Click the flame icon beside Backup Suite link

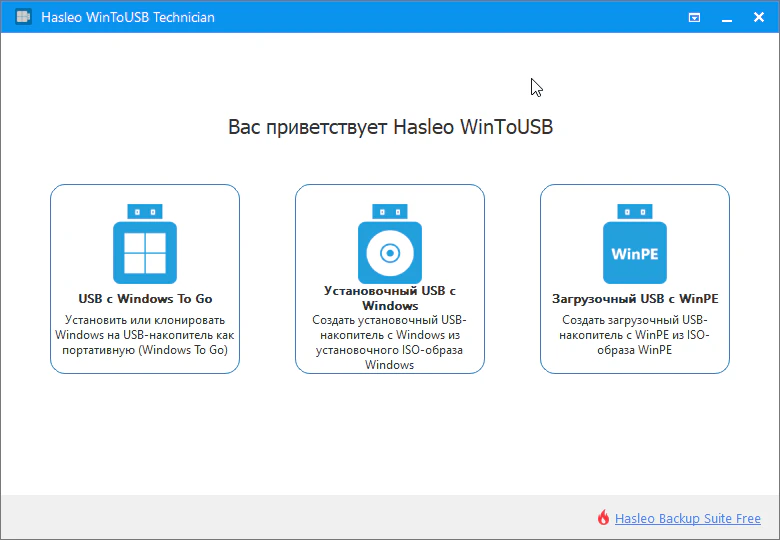click(x=603, y=518)
